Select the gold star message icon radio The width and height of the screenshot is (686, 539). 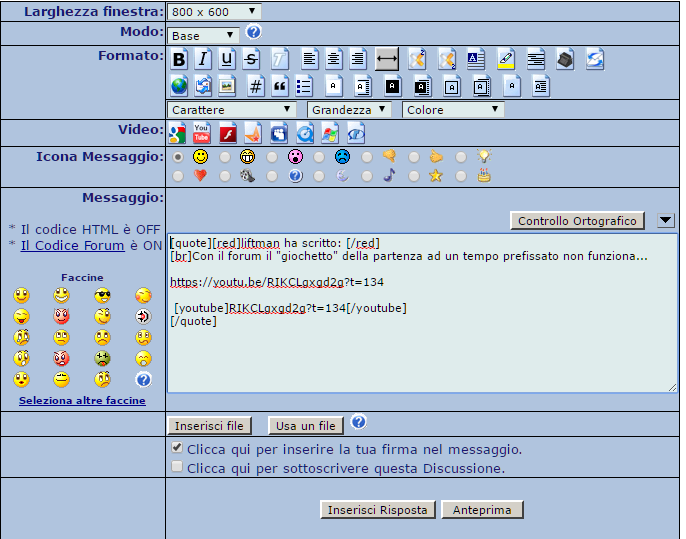pos(414,176)
